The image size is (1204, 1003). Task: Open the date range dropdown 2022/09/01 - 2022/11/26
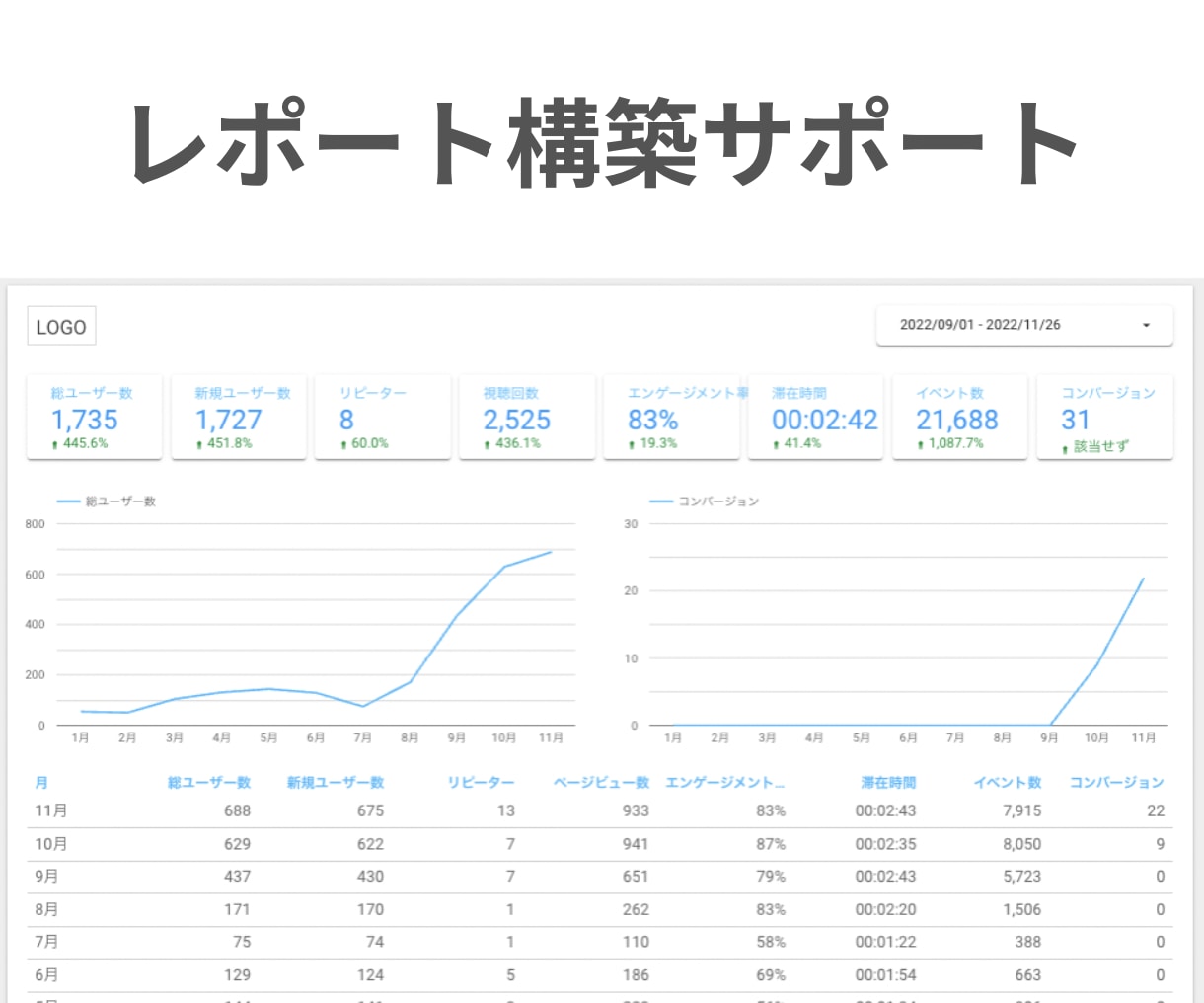click(1024, 325)
